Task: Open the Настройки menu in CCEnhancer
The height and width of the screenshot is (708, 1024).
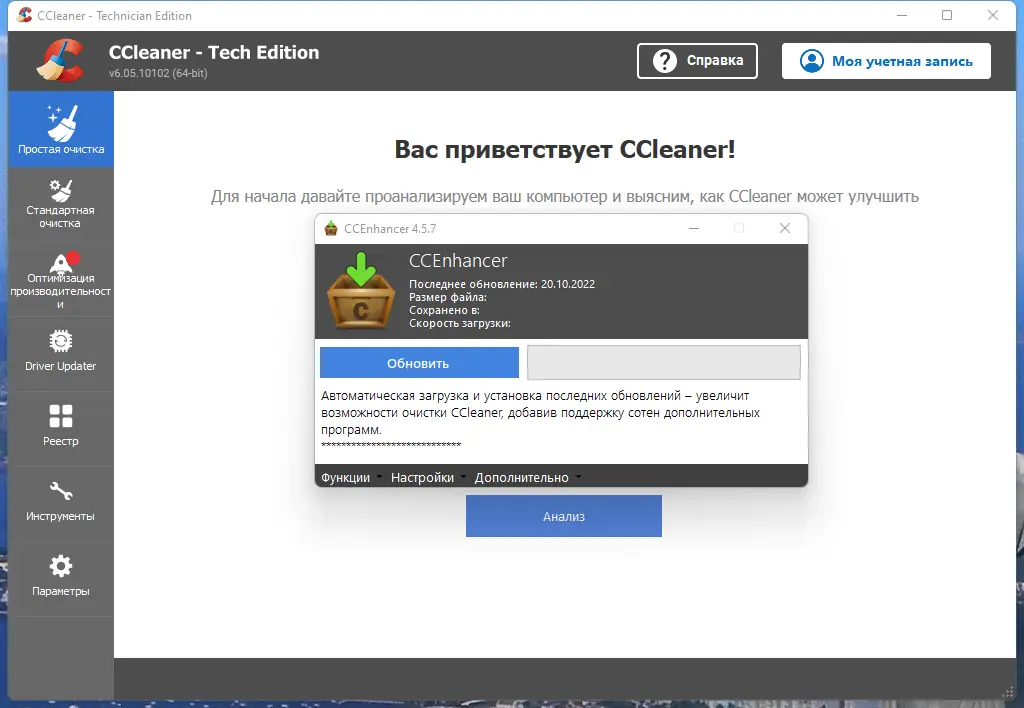Action: coord(428,477)
